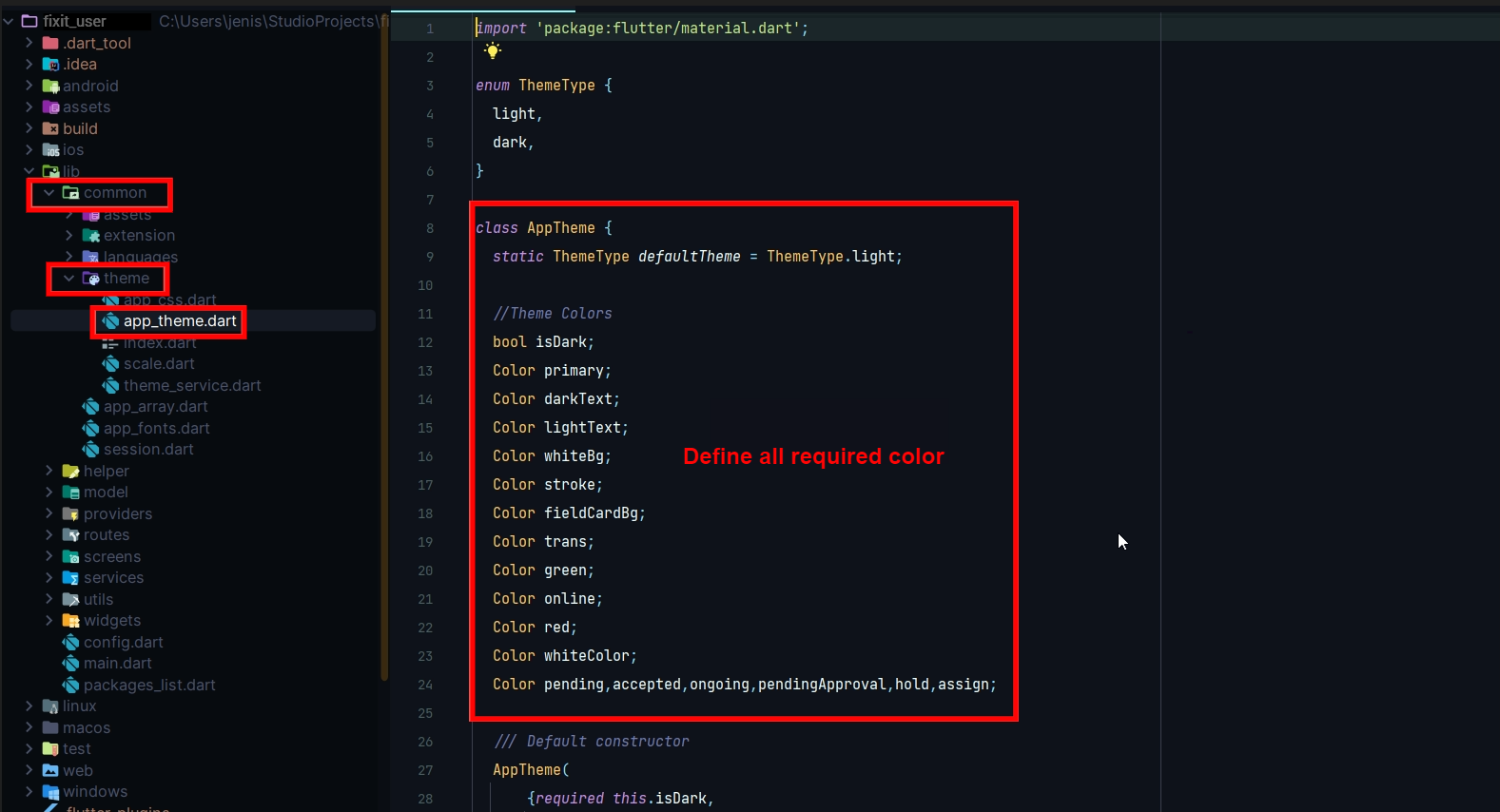Click the '//Theme Colors' comment line
The height and width of the screenshot is (812, 1500).
click(553, 314)
